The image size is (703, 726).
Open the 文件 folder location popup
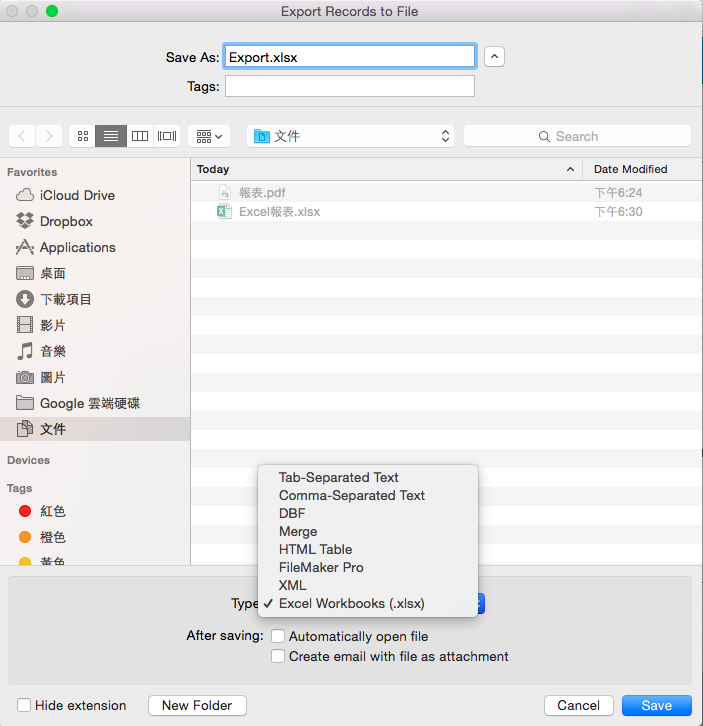click(x=350, y=136)
